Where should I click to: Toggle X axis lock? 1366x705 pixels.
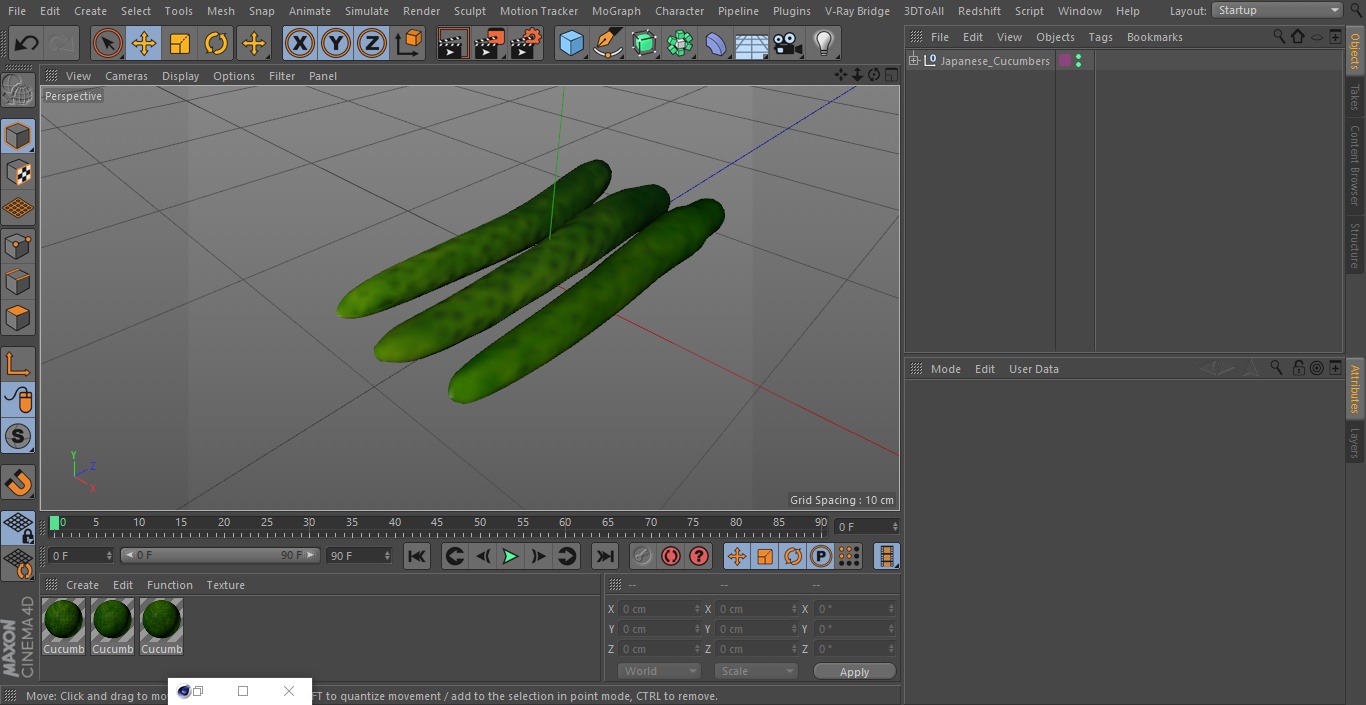(x=300, y=43)
